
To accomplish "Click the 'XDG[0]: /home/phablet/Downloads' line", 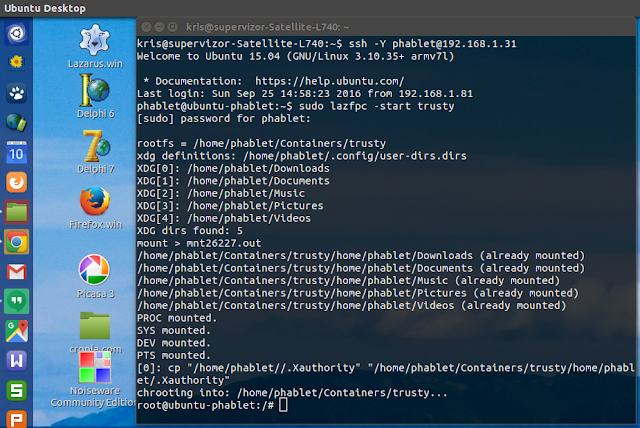I will pos(233,169).
